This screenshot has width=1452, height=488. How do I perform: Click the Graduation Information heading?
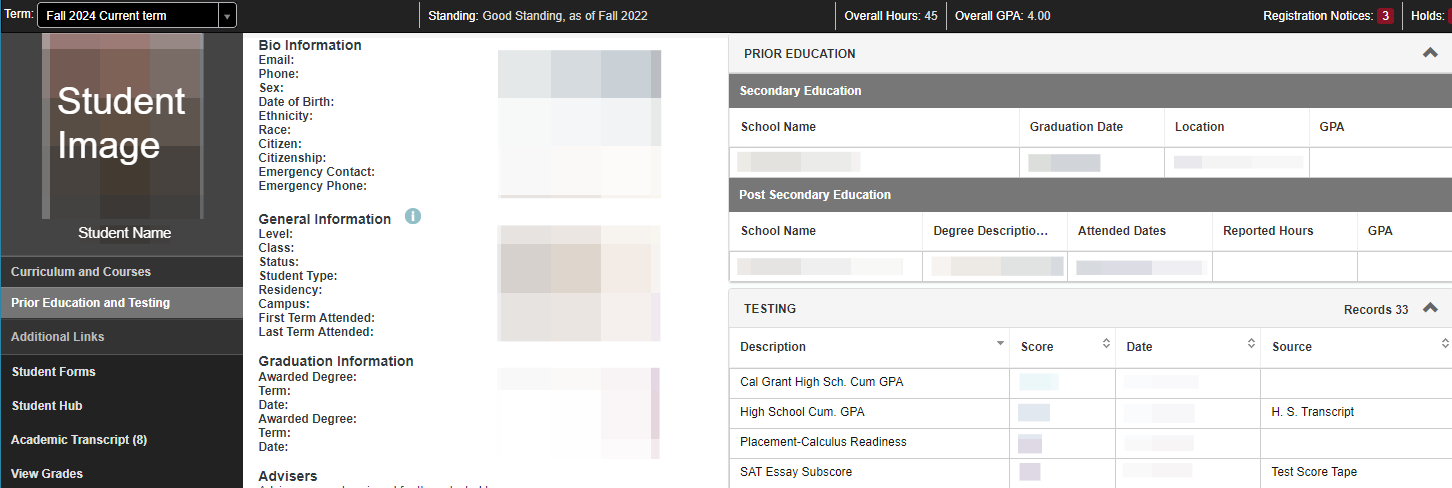pos(336,361)
